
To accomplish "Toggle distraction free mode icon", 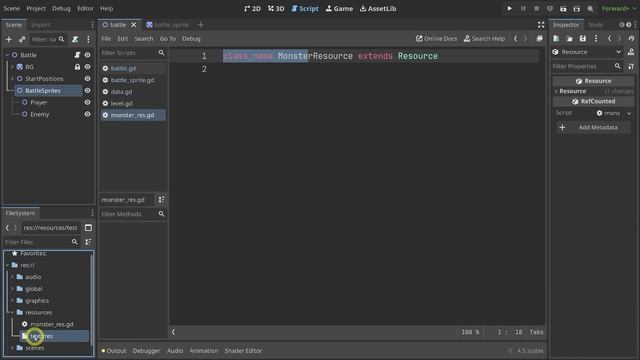I will [x=541, y=25].
